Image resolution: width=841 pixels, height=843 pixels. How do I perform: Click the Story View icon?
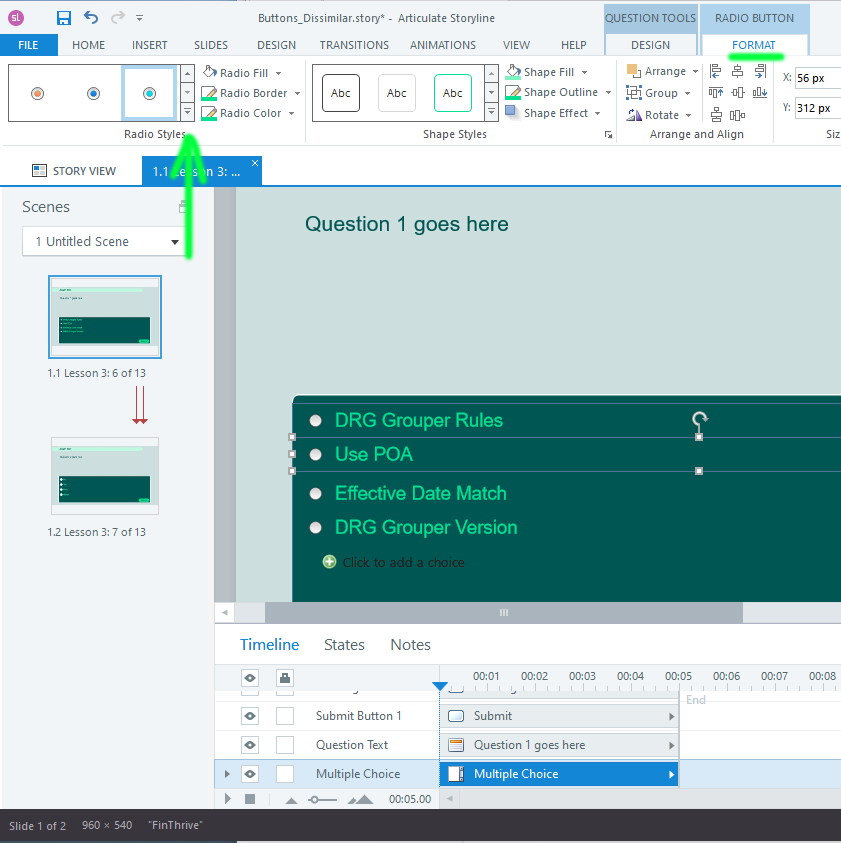[x=40, y=171]
